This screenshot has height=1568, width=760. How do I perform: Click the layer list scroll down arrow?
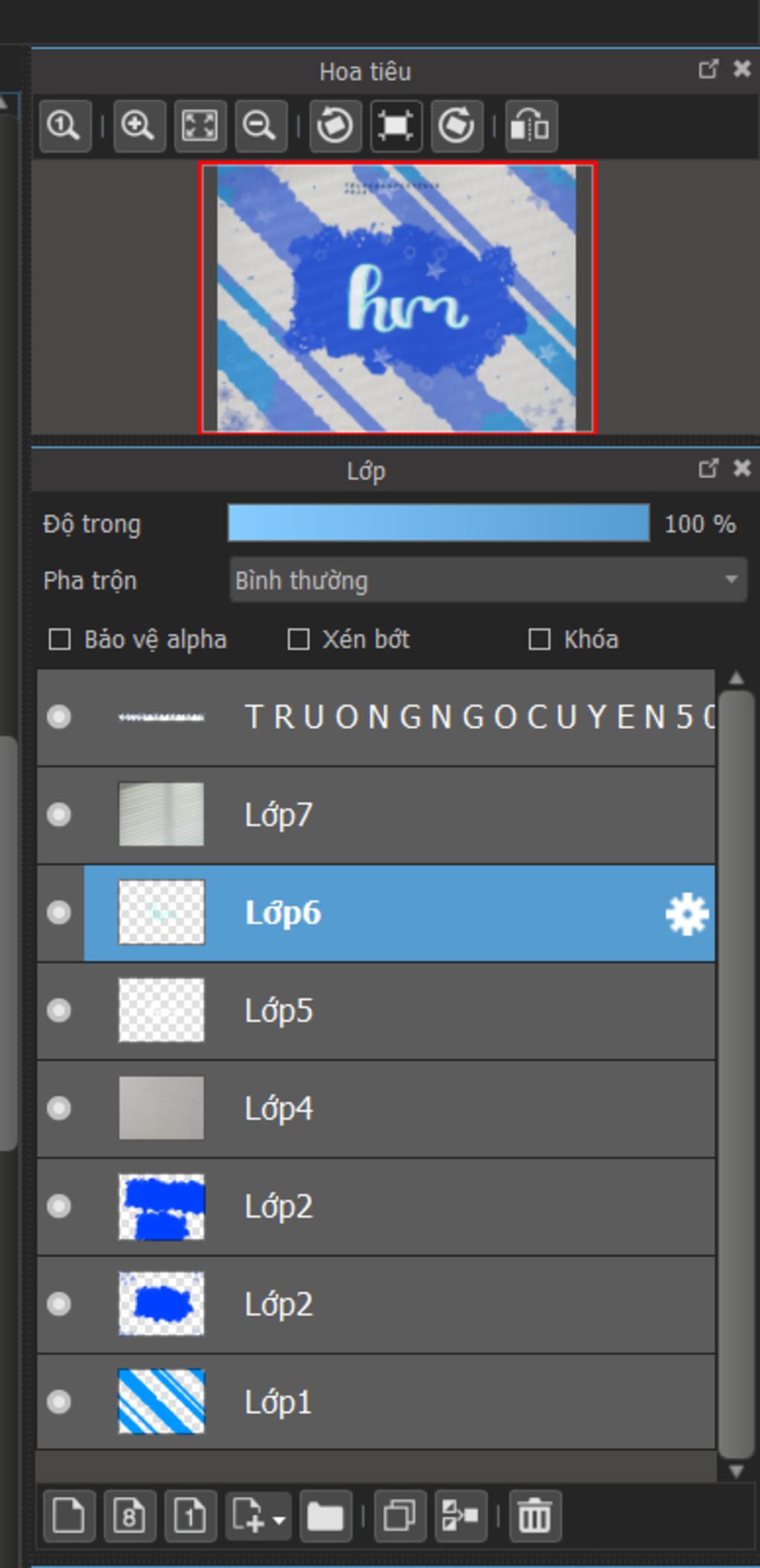[x=736, y=1471]
